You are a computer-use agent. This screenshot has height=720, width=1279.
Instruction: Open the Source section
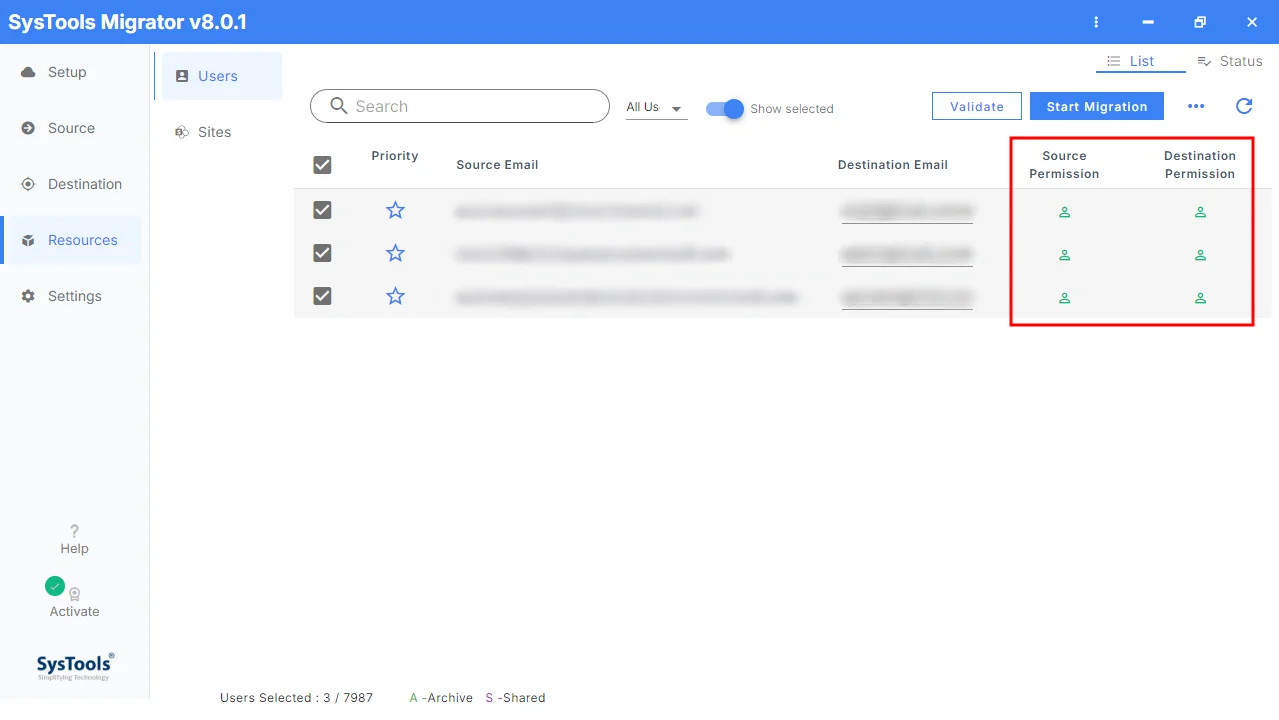click(x=70, y=128)
